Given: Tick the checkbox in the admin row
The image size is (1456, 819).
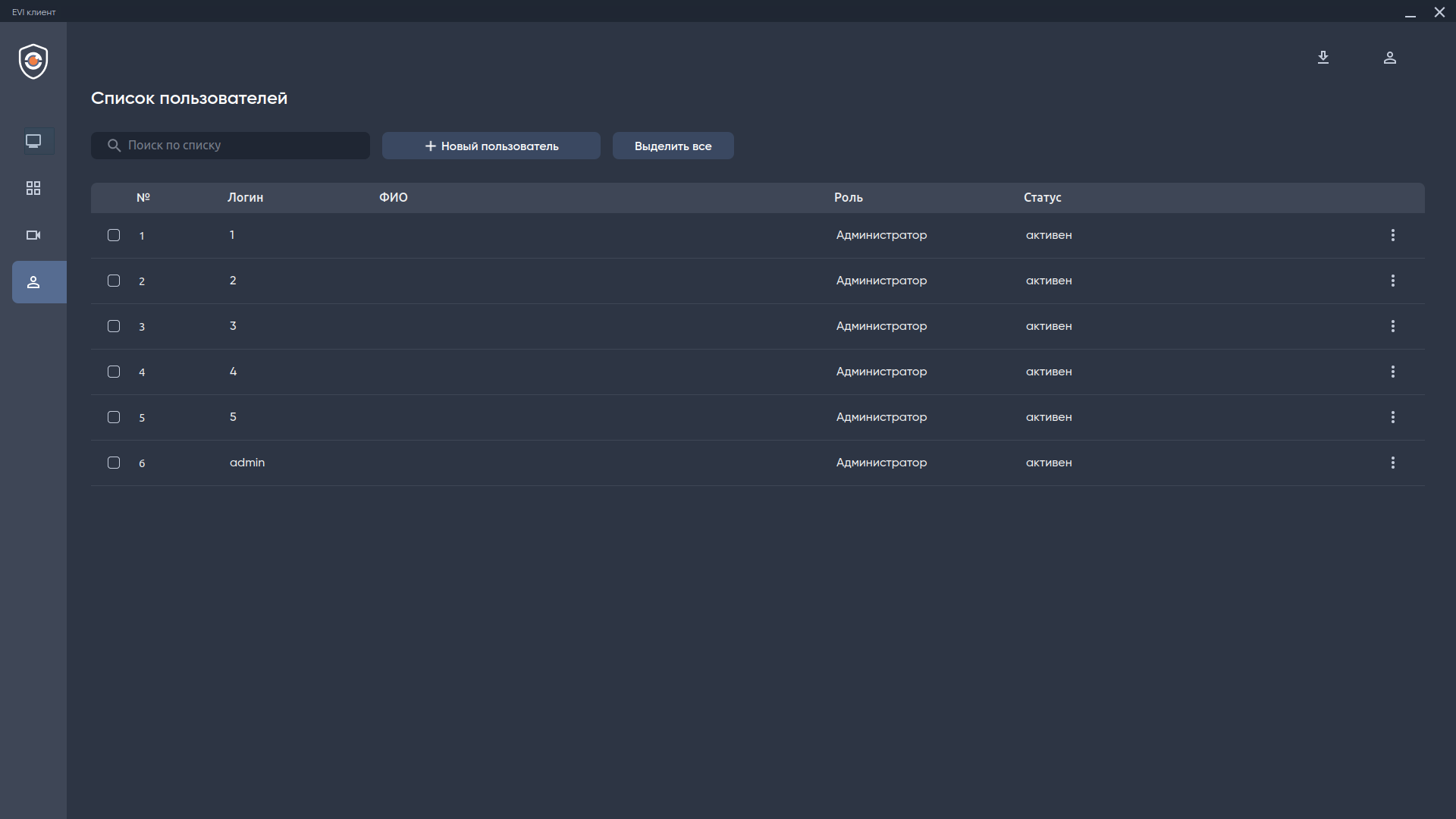Looking at the screenshot, I should tap(114, 463).
